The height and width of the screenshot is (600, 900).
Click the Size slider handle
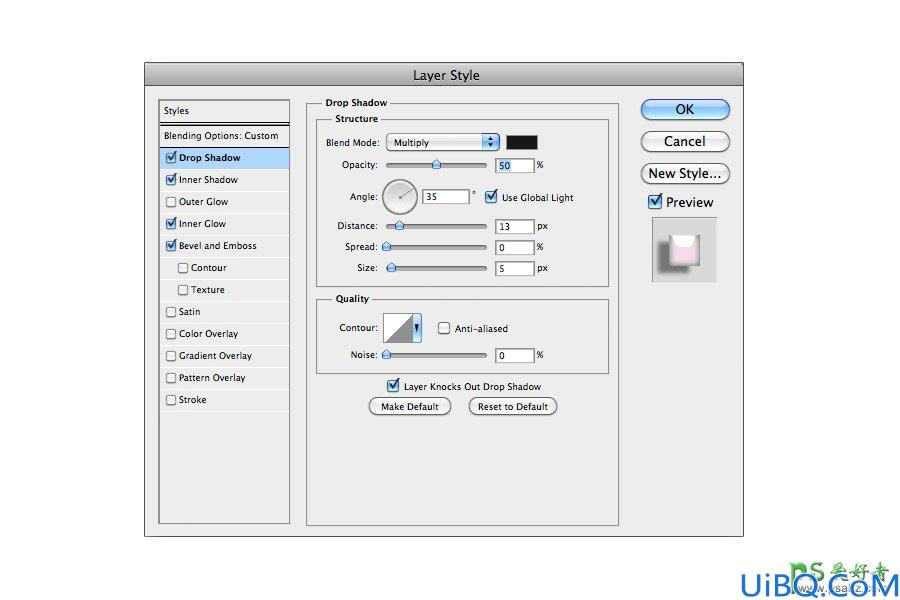391,268
